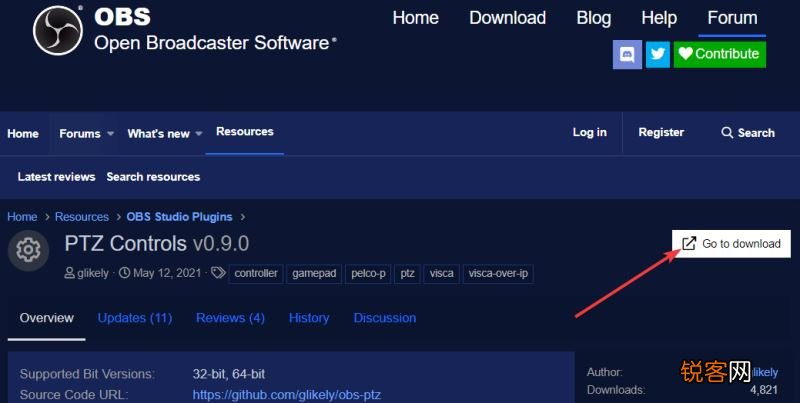Open Search in the forum navigation
Screen dimensions: 800x403
coord(748,133)
